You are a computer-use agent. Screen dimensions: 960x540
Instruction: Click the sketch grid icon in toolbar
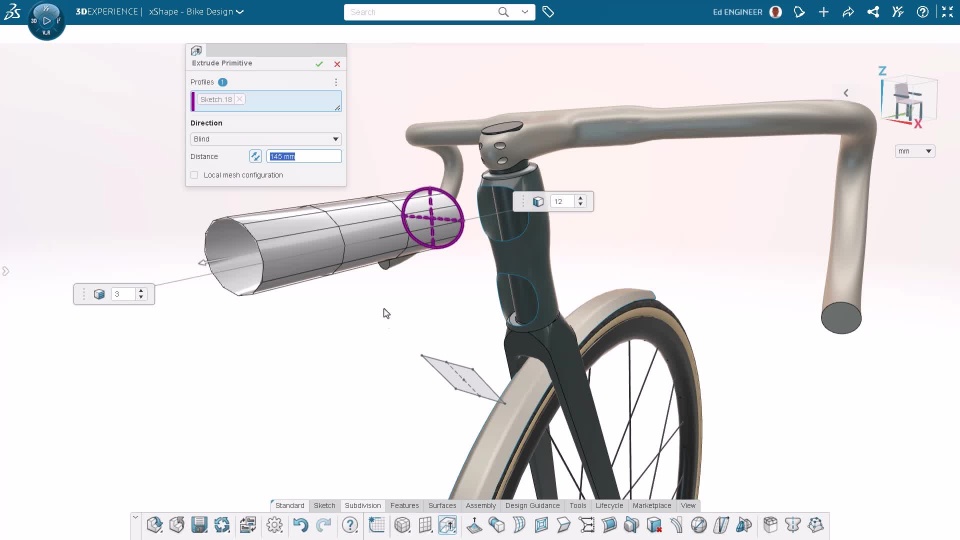click(377, 525)
